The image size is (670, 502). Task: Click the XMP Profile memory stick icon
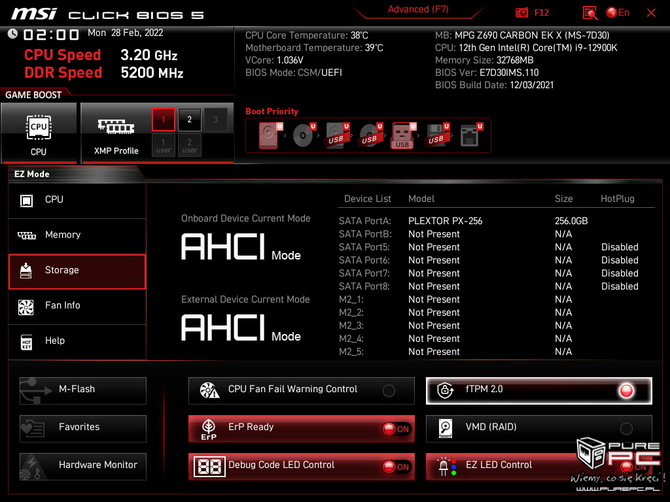pyautogui.click(x=116, y=126)
